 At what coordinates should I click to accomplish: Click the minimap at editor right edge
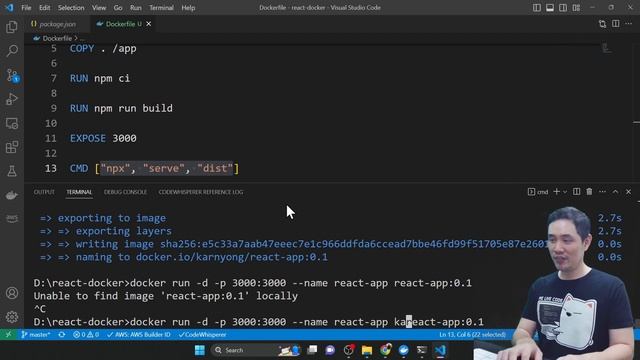607,48
